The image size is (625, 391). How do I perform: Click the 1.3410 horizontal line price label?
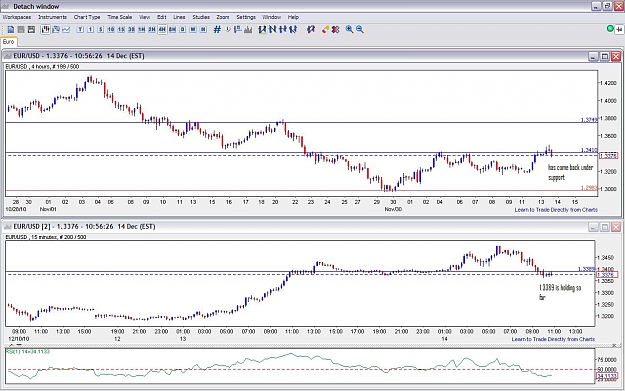tap(589, 150)
